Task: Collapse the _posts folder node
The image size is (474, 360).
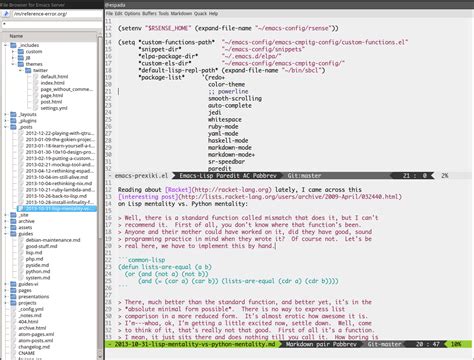Action: tap(6, 127)
